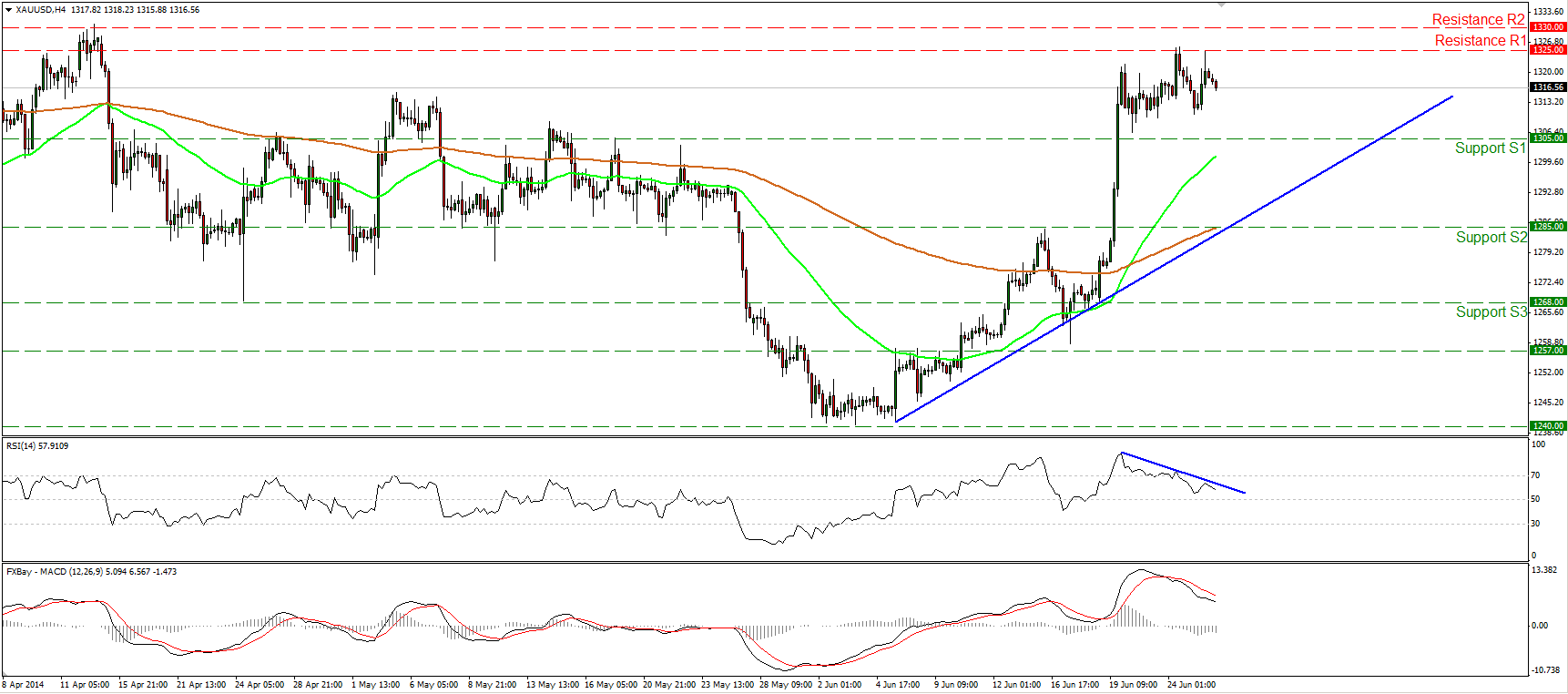Click the chart shift marker on top edge
This screenshot has width=1568, height=694.
1222,5
